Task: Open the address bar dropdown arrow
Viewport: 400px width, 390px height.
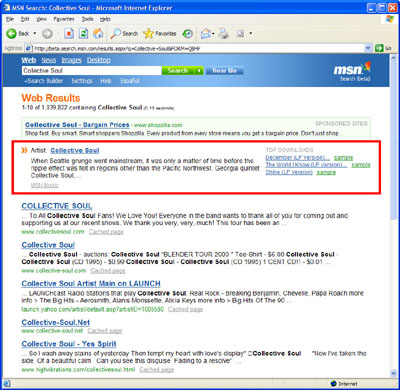Action: click(368, 48)
